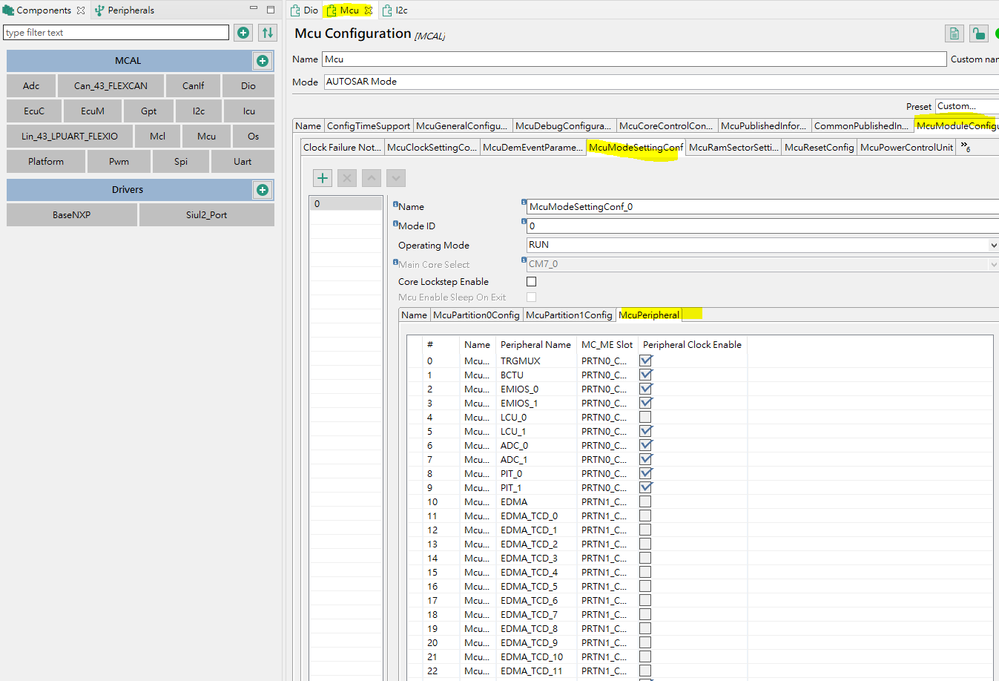Open the McuResetConfig tab
This screenshot has height=681, width=999.
click(819, 148)
